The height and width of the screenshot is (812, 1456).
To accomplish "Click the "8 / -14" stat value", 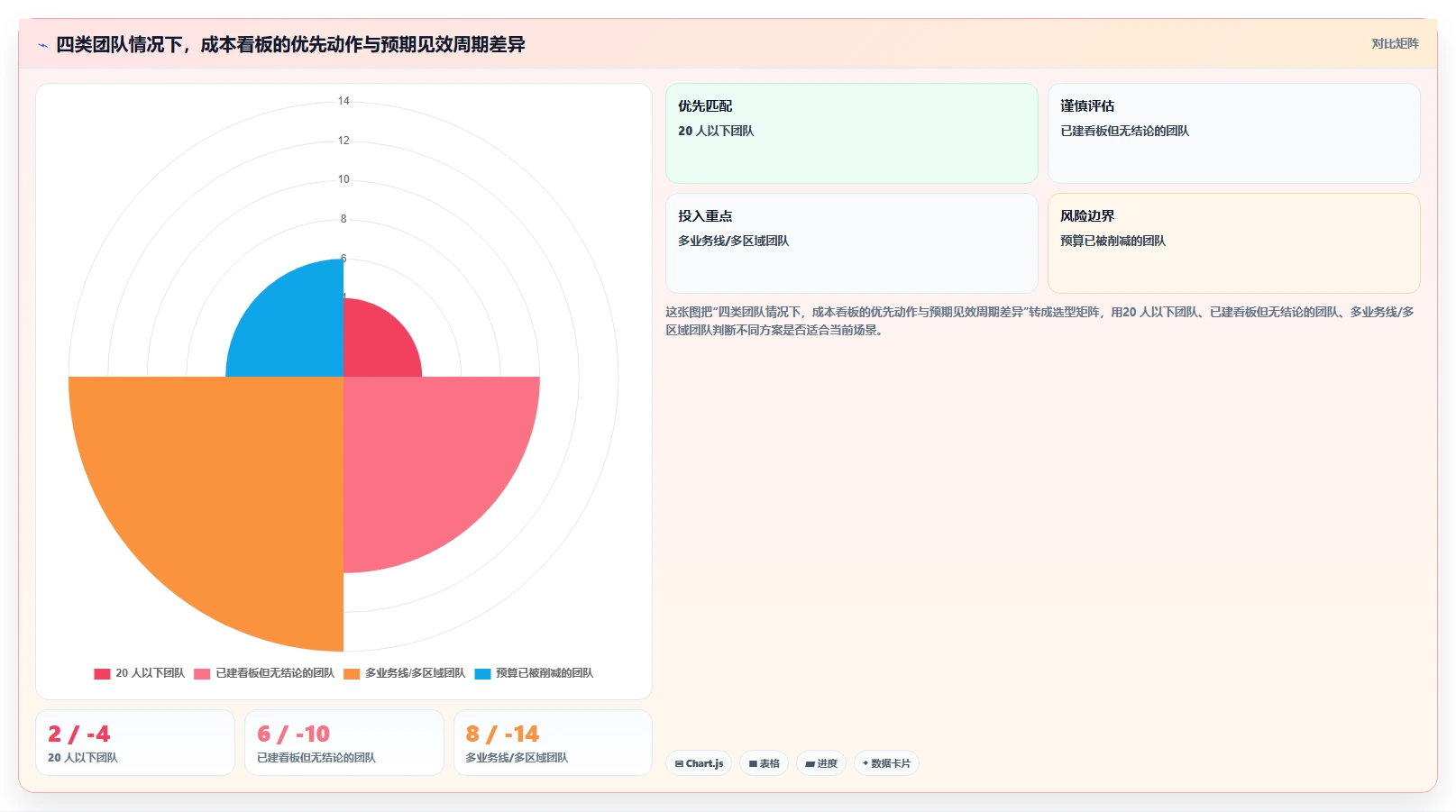I will (502, 734).
